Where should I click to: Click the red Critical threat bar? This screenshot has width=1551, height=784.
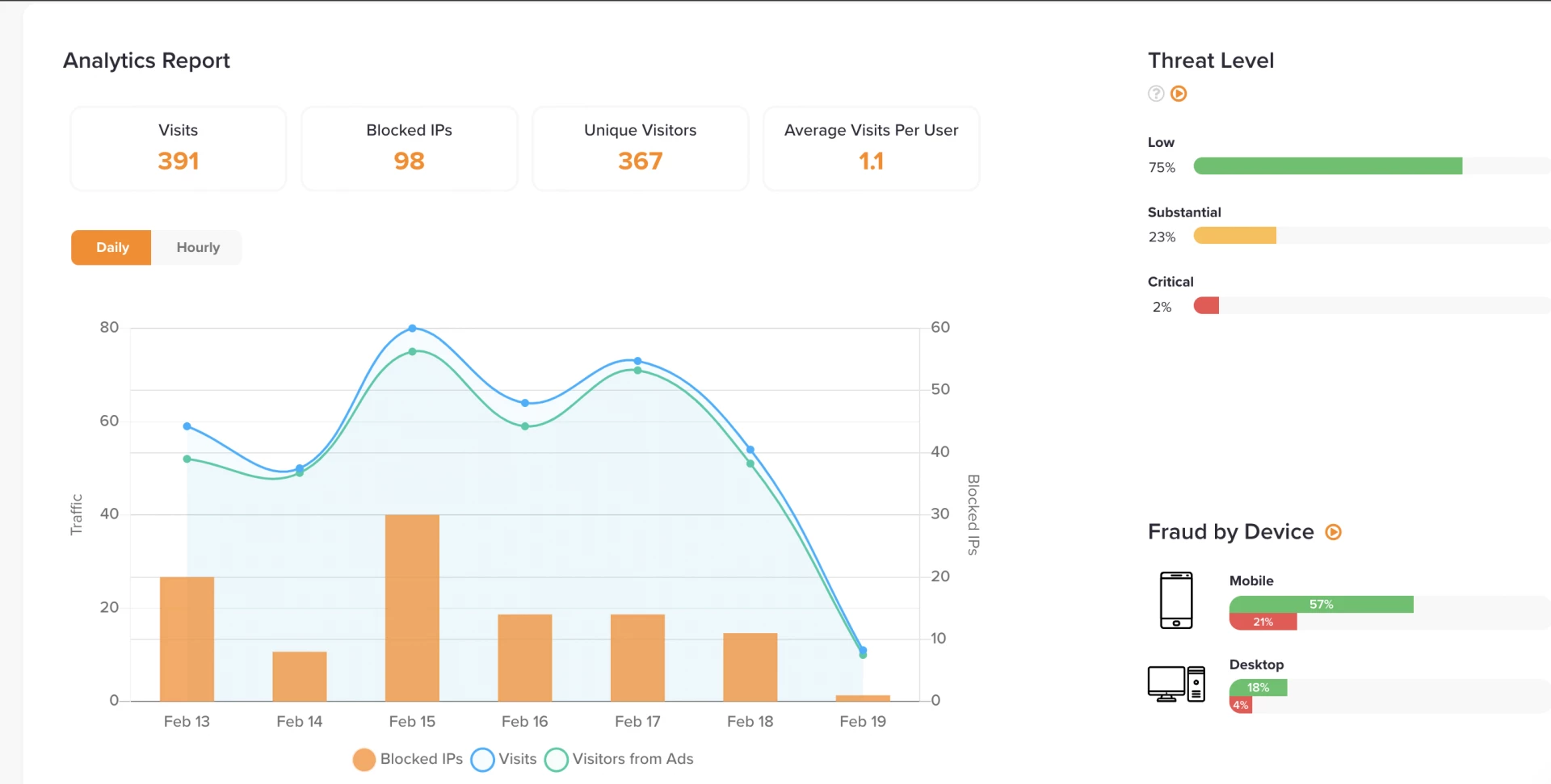1206,306
